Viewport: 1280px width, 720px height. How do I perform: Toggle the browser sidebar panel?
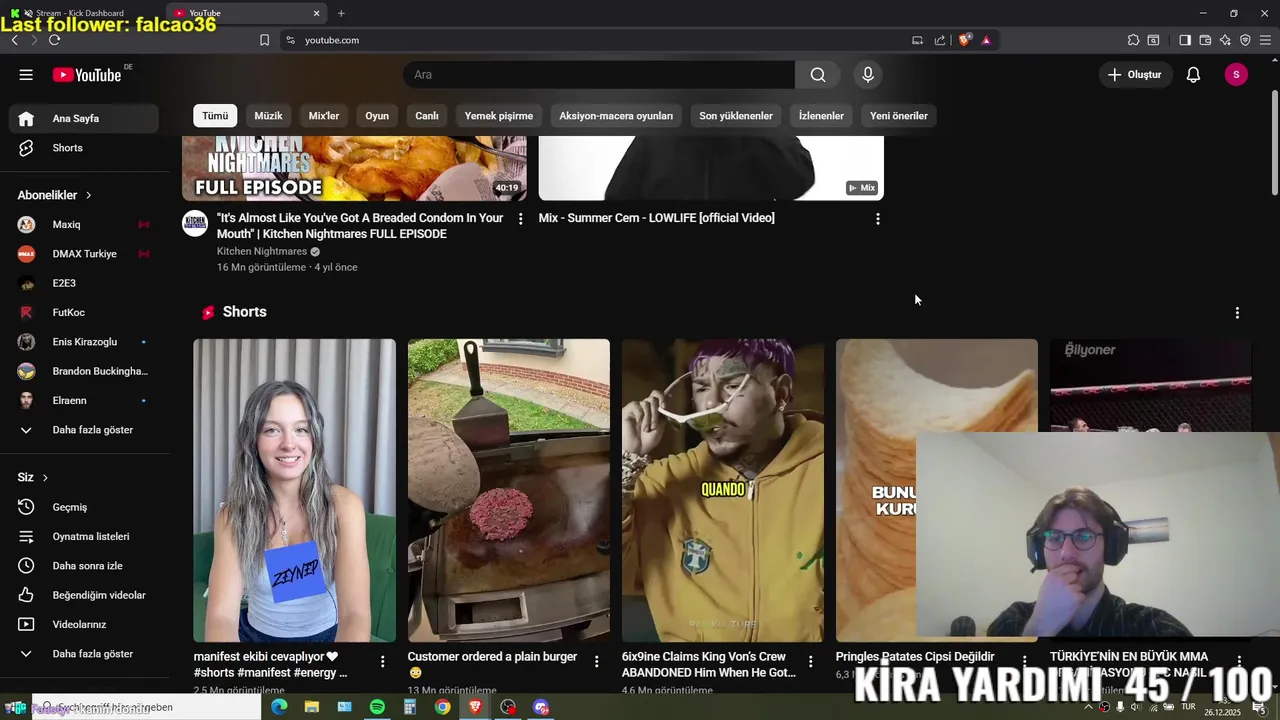pyautogui.click(x=1185, y=40)
